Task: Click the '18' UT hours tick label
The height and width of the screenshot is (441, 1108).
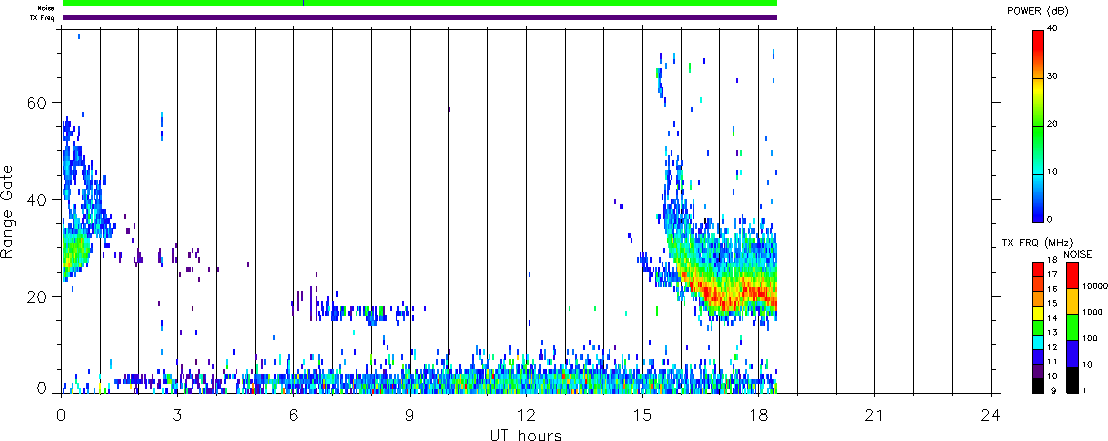Action: point(758,415)
